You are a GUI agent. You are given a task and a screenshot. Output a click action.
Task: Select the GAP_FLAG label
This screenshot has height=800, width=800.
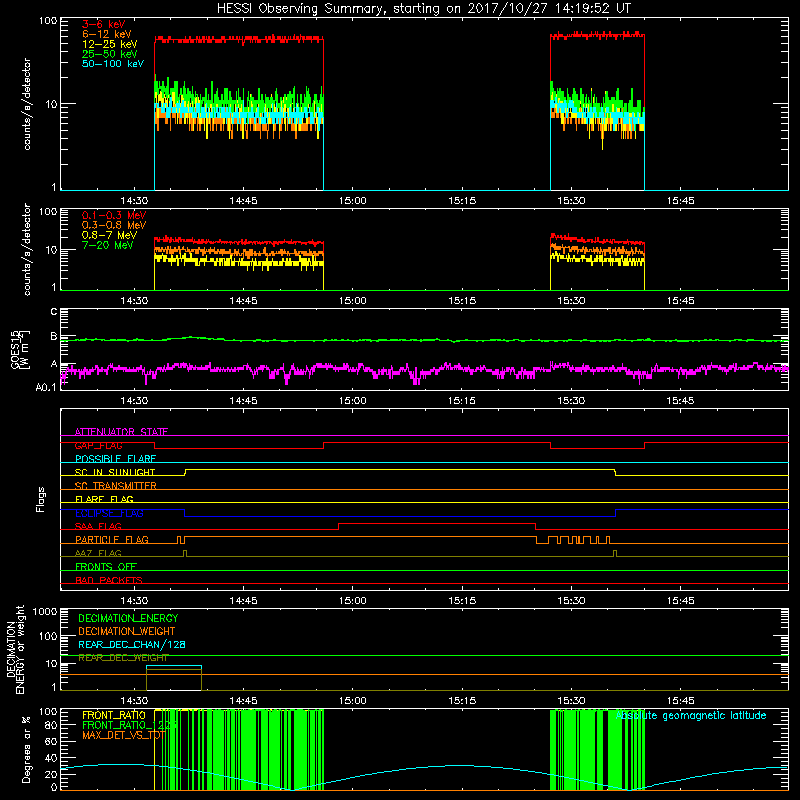98,445
